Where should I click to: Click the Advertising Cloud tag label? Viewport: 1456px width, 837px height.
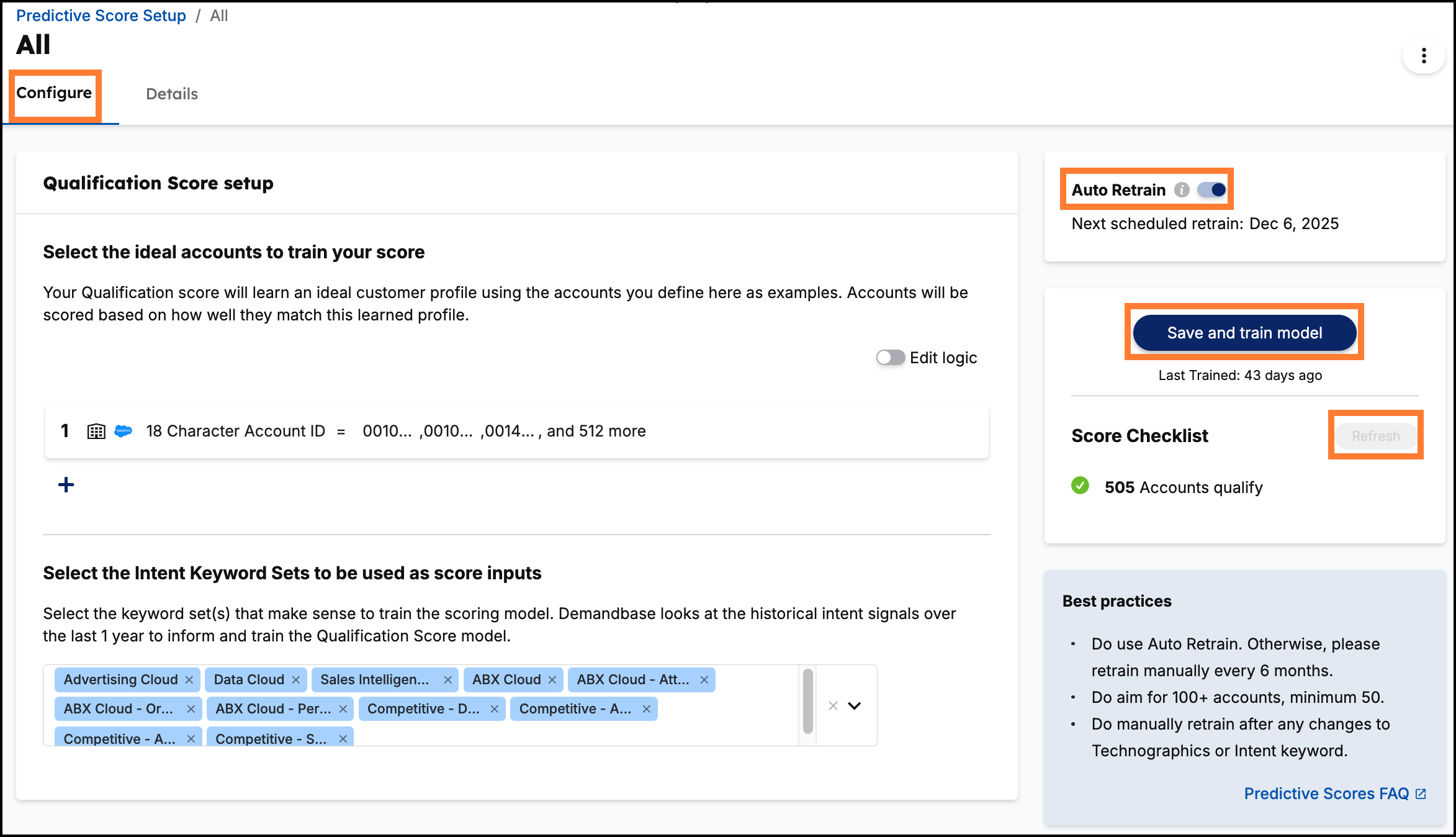(x=120, y=680)
